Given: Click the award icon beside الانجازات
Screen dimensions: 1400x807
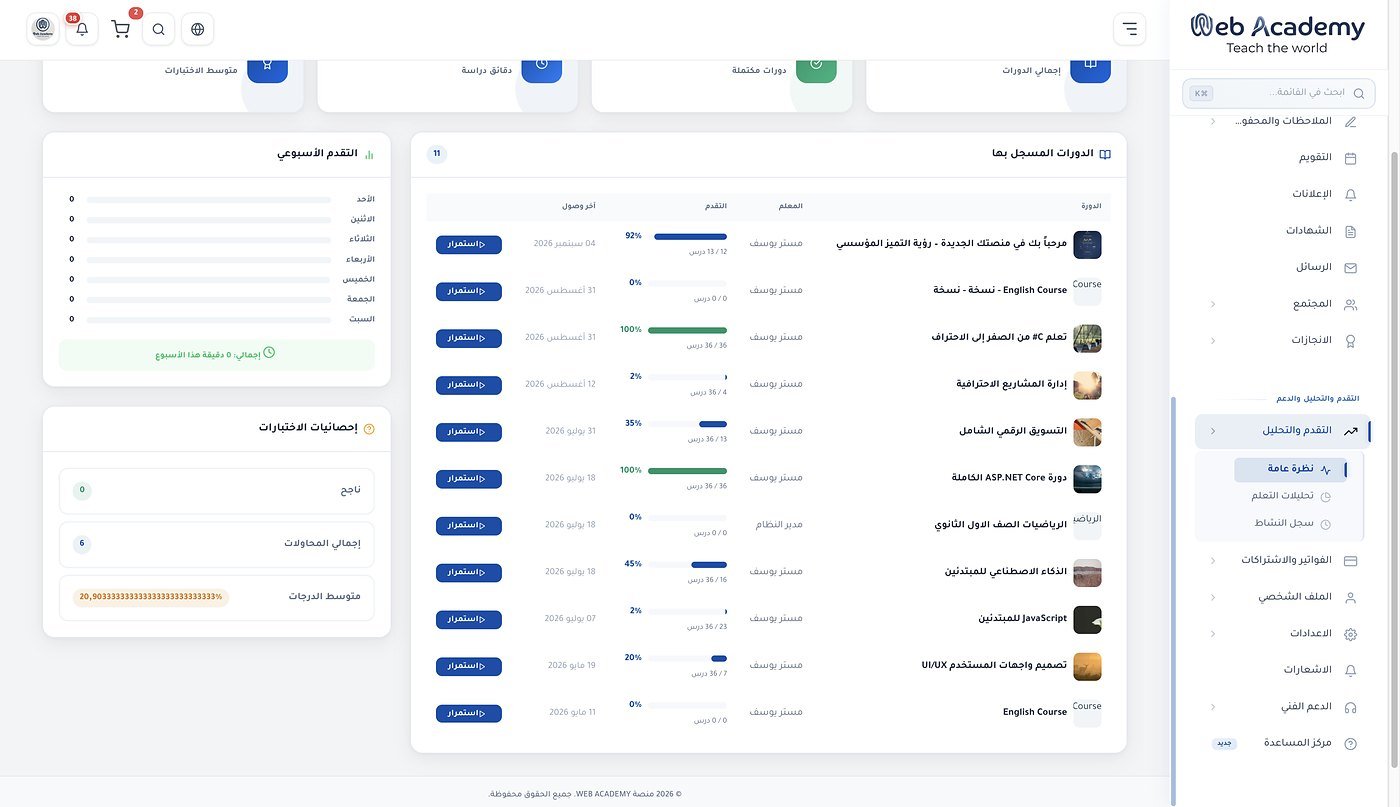Looking at the screenshot, I should 1350,341.
